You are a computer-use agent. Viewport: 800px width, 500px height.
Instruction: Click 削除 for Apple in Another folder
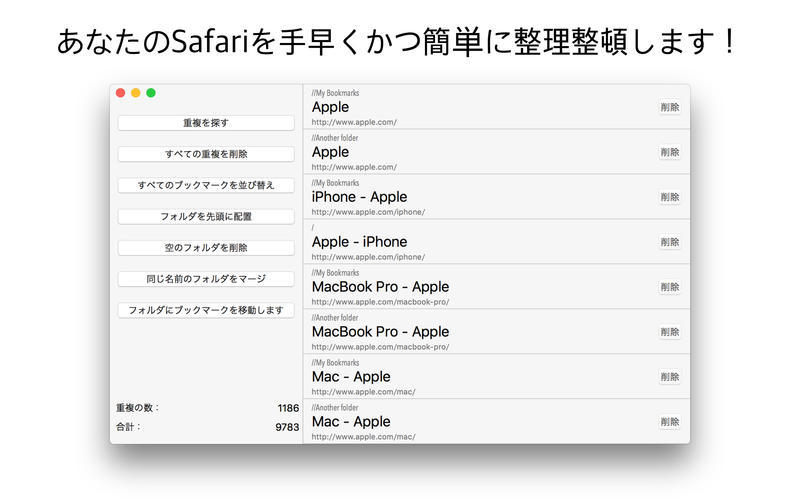point(669,152)
